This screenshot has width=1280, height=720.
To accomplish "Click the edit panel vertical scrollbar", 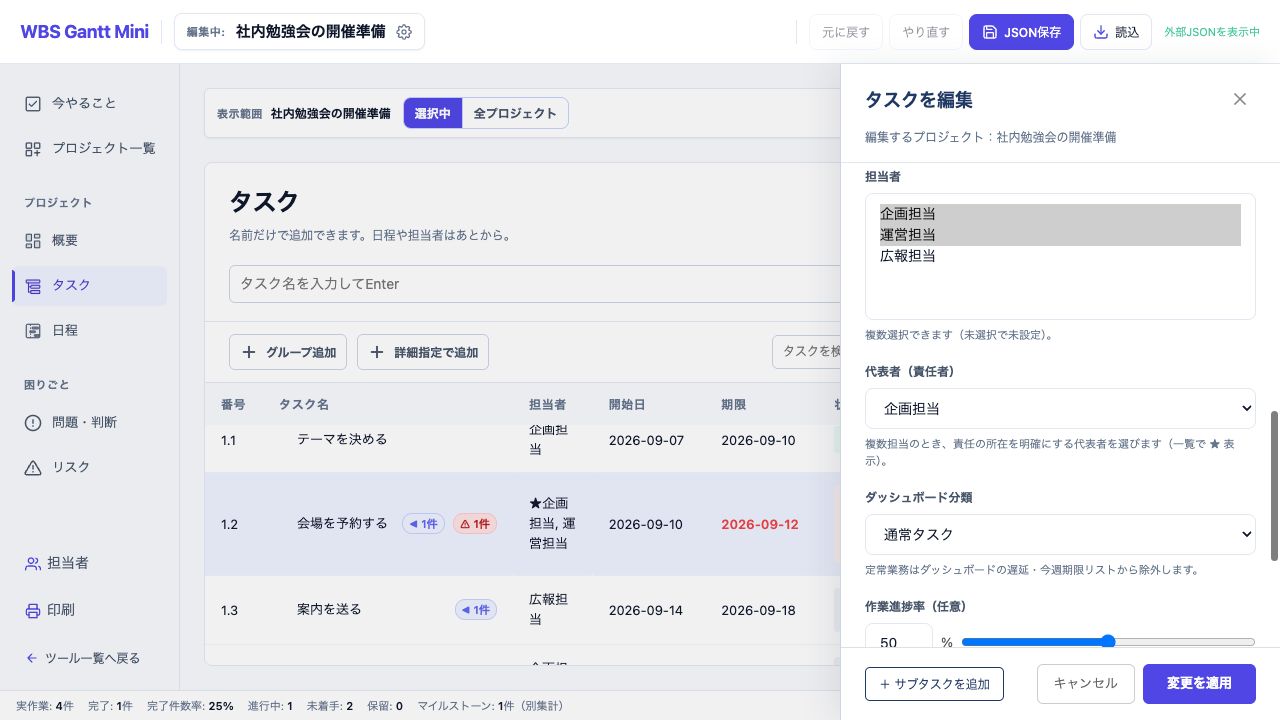I will pos(1274,485).
